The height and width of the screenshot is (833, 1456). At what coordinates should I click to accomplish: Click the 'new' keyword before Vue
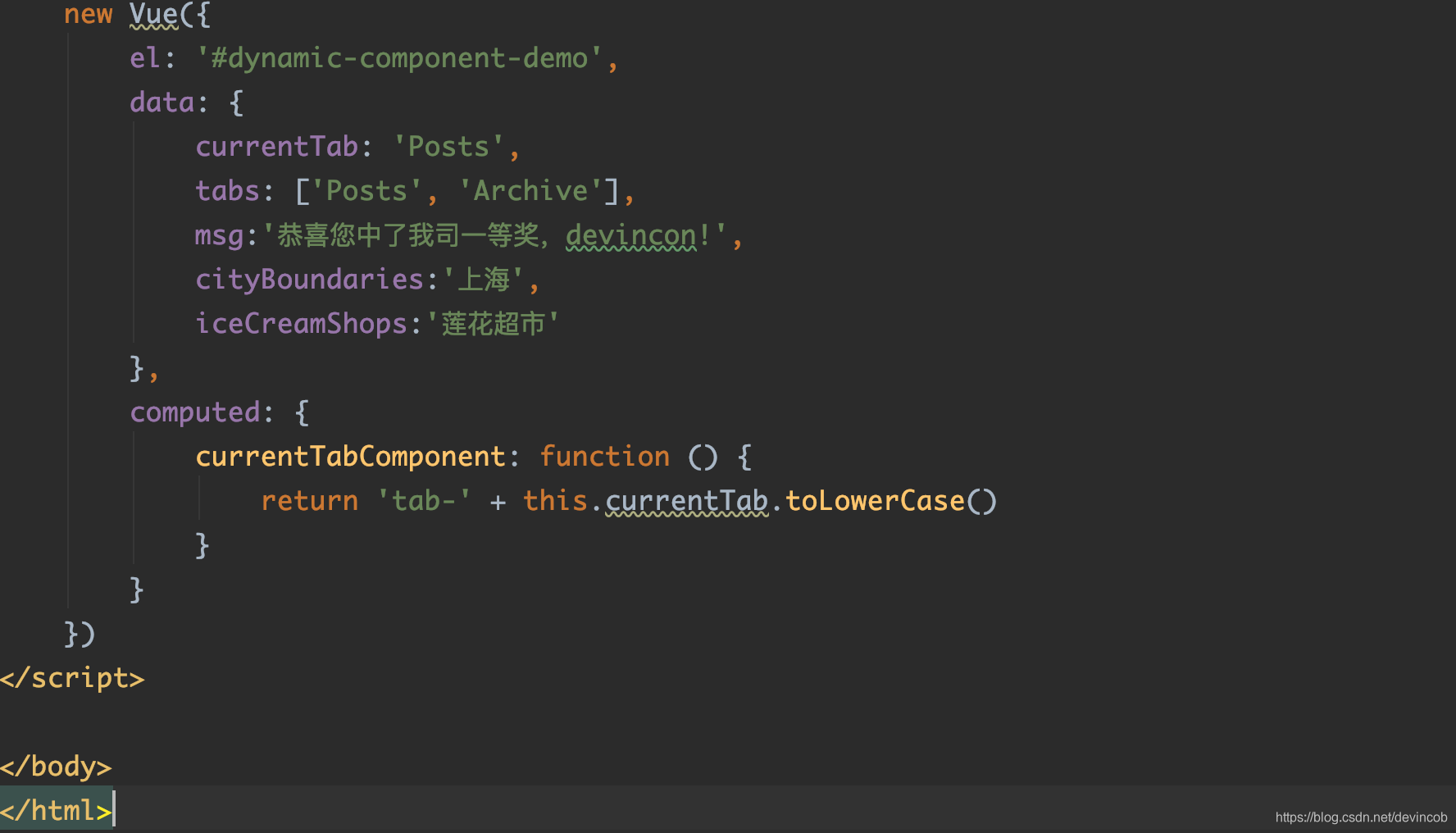[x=89, y=14]
